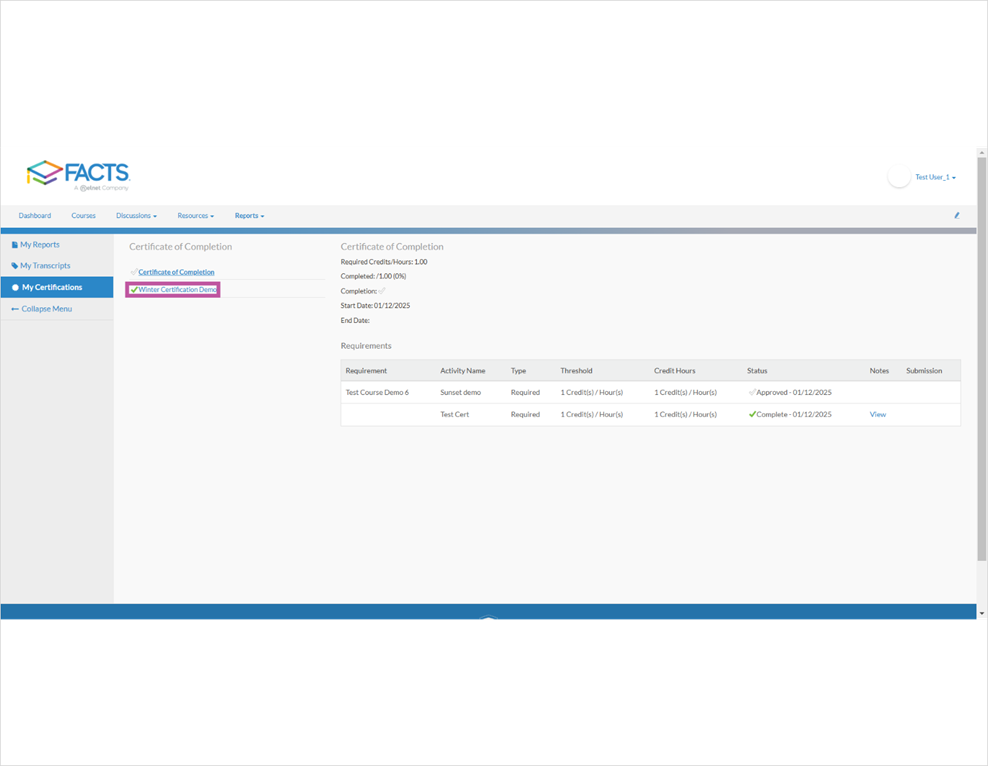Screen dimensions: 988x766
Task: Open the Dashboard menu item
Action: (35, 215)
